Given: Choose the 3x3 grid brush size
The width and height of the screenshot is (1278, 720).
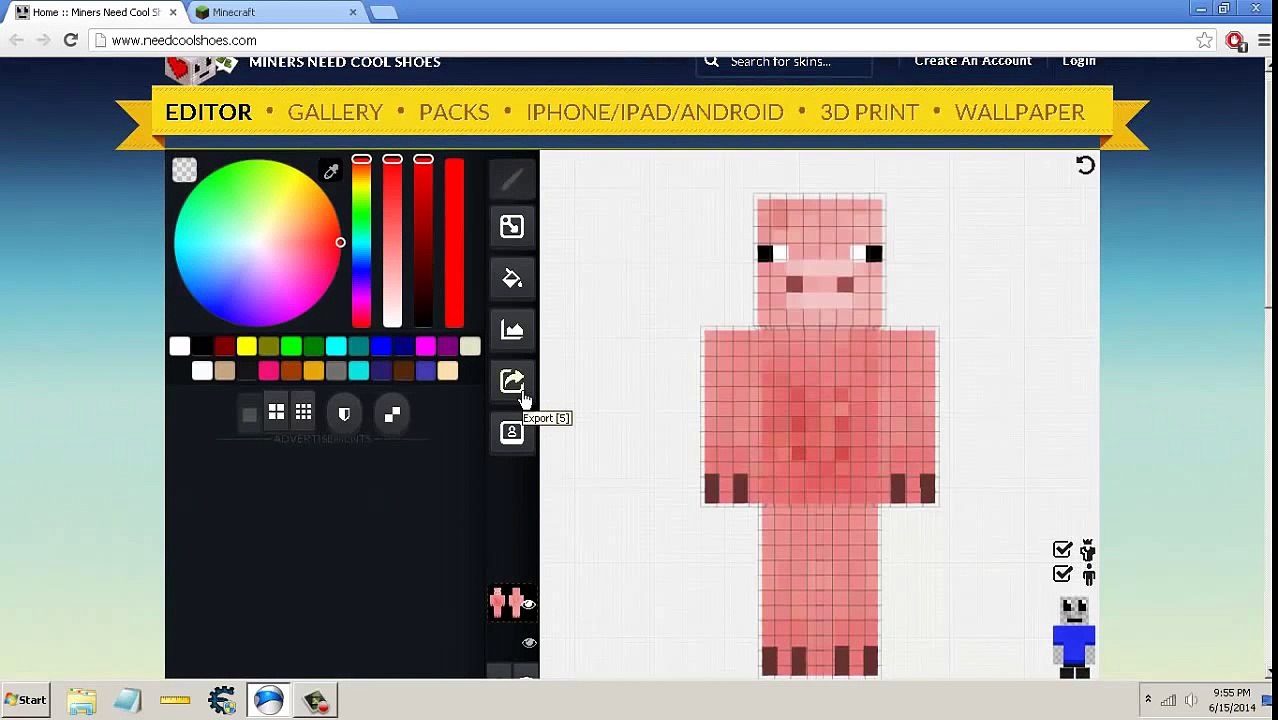Looking at the screenshot, I should pos(303,413).
